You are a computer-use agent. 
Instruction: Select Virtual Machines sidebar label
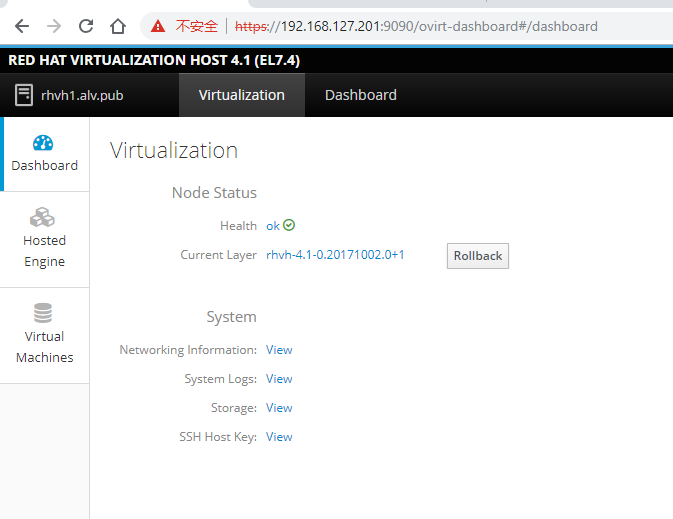pyautogui.click(x=45, y=347)
